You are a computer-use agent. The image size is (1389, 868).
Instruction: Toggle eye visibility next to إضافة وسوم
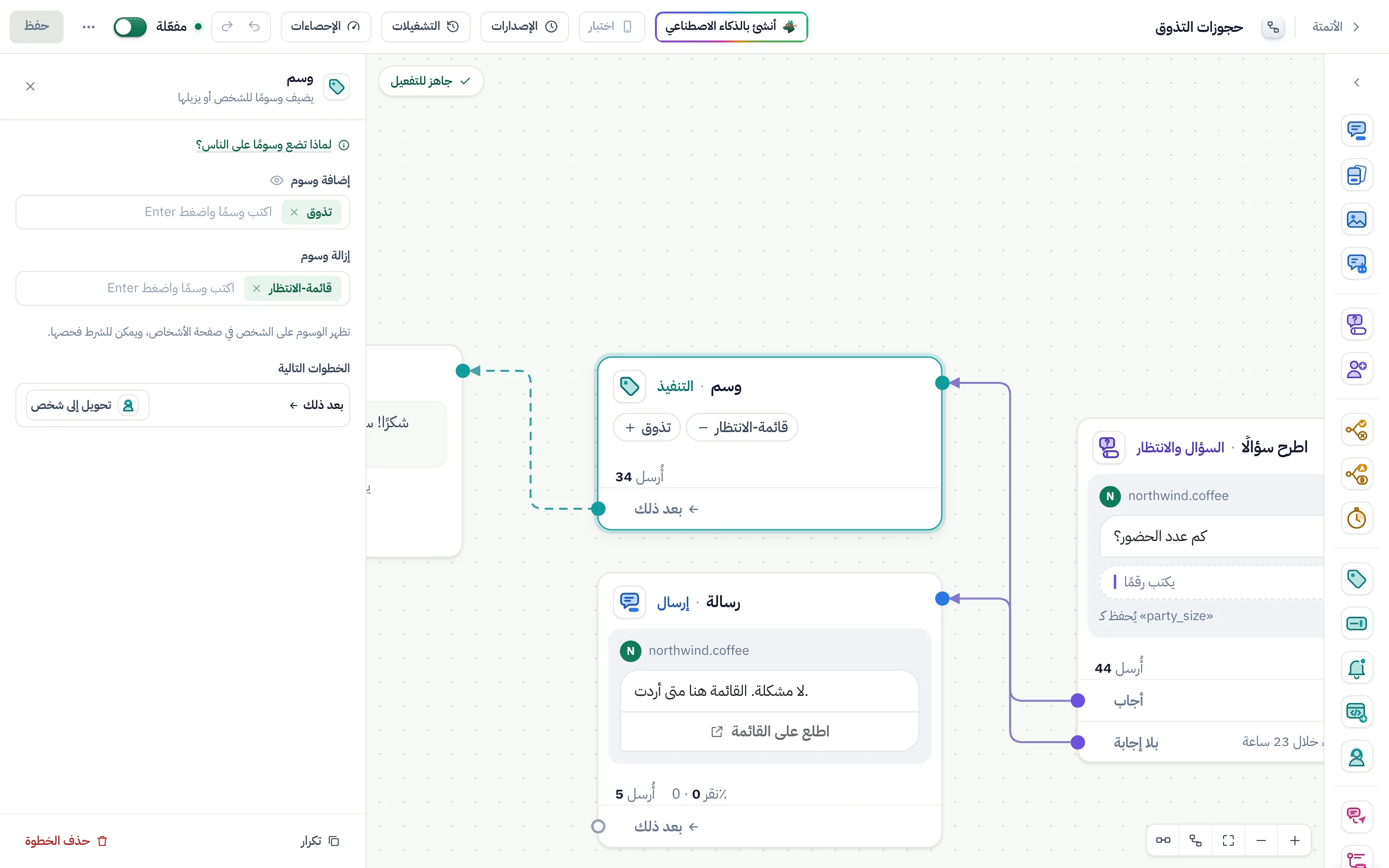[277, 180]
